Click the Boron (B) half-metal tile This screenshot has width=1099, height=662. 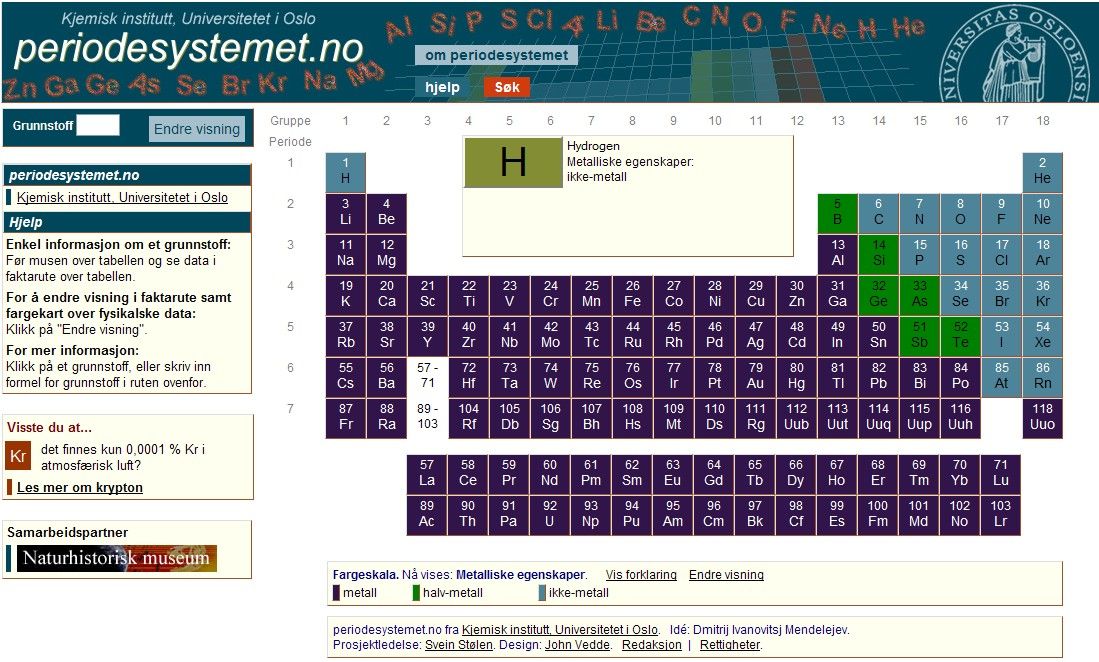(837, 212)
